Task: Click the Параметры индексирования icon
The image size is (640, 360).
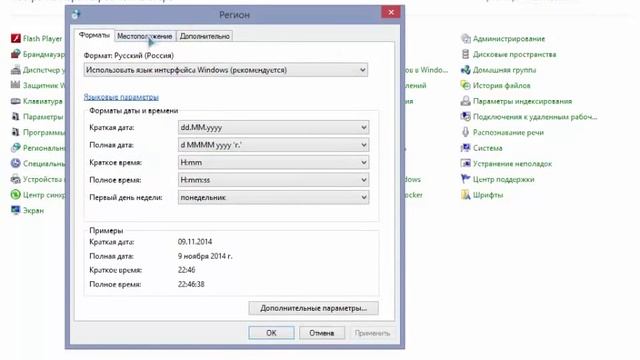Action: click(x=465, y=101)
